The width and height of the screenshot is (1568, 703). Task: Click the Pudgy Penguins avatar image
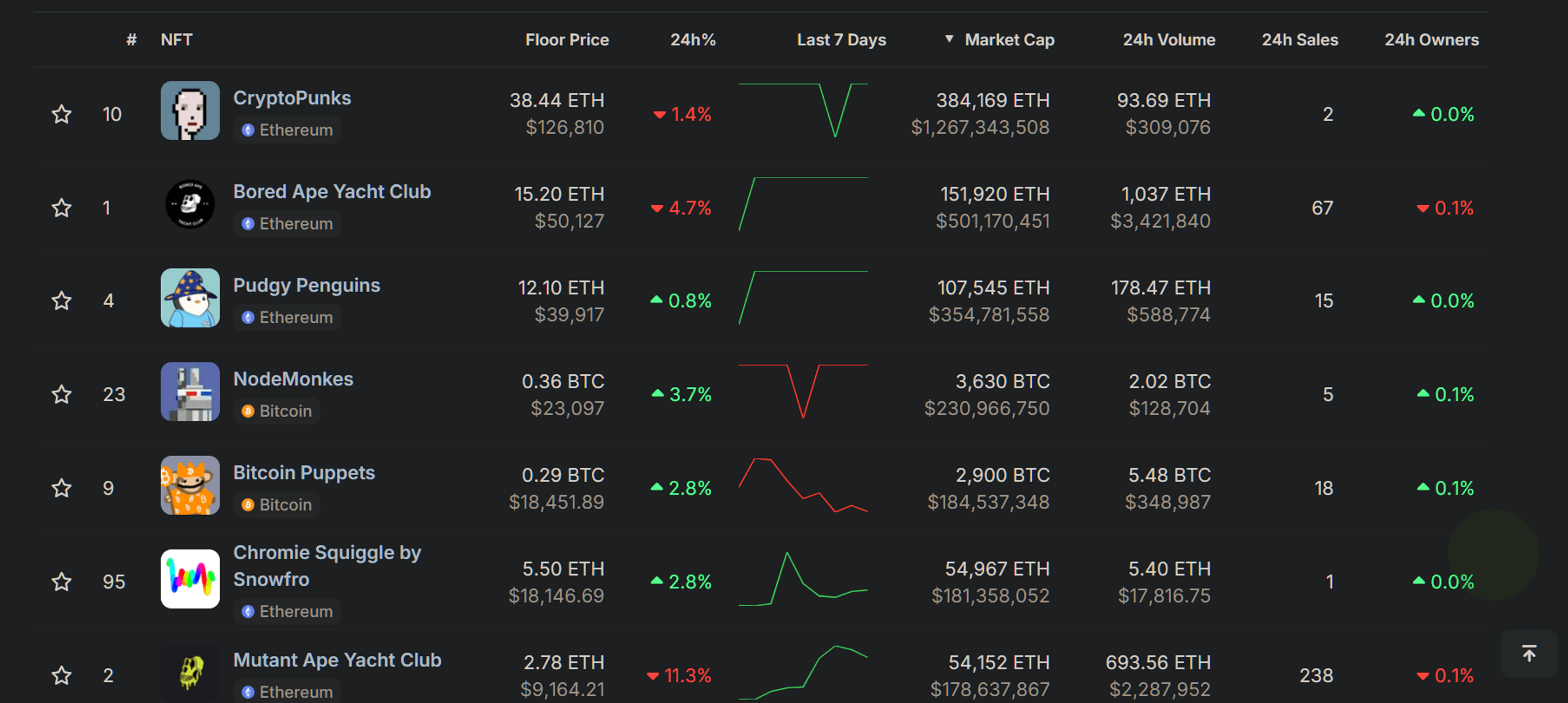point(190,298)
